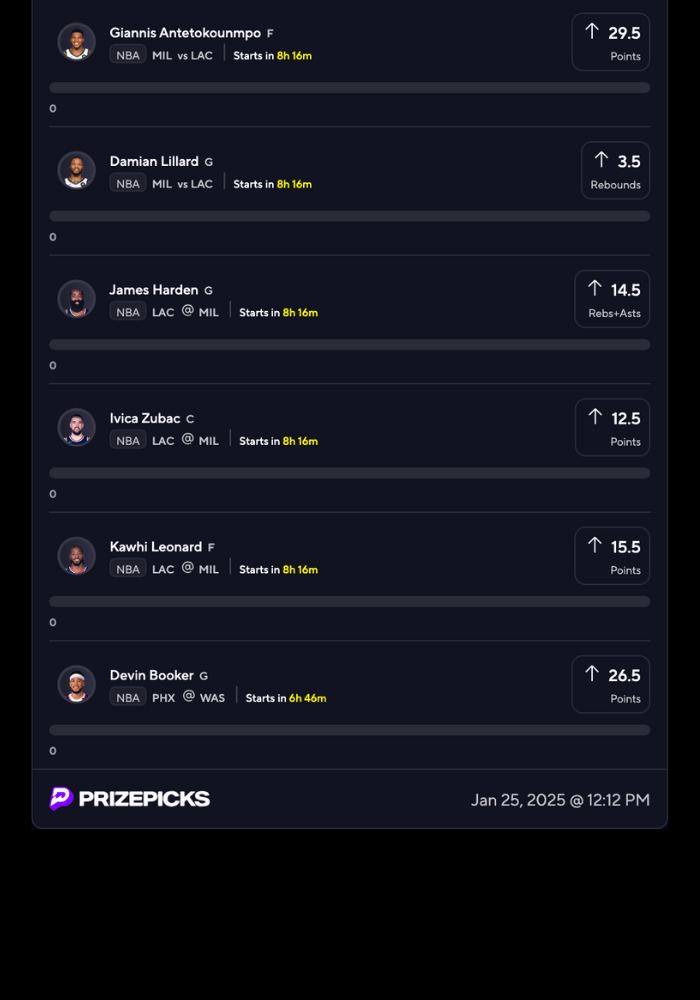Click Devin Booker's progress bar
This screenshot has height=1000, width=700.
(350, 730)
